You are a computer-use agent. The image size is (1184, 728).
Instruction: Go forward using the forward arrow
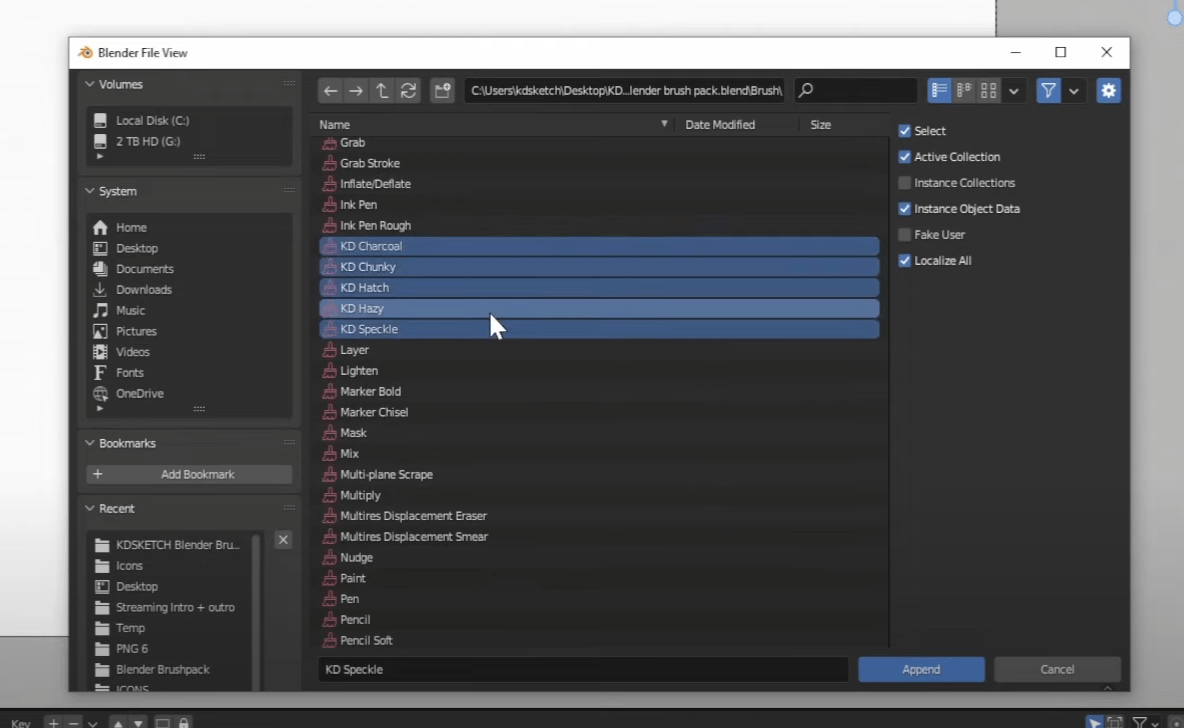(356, 91)
